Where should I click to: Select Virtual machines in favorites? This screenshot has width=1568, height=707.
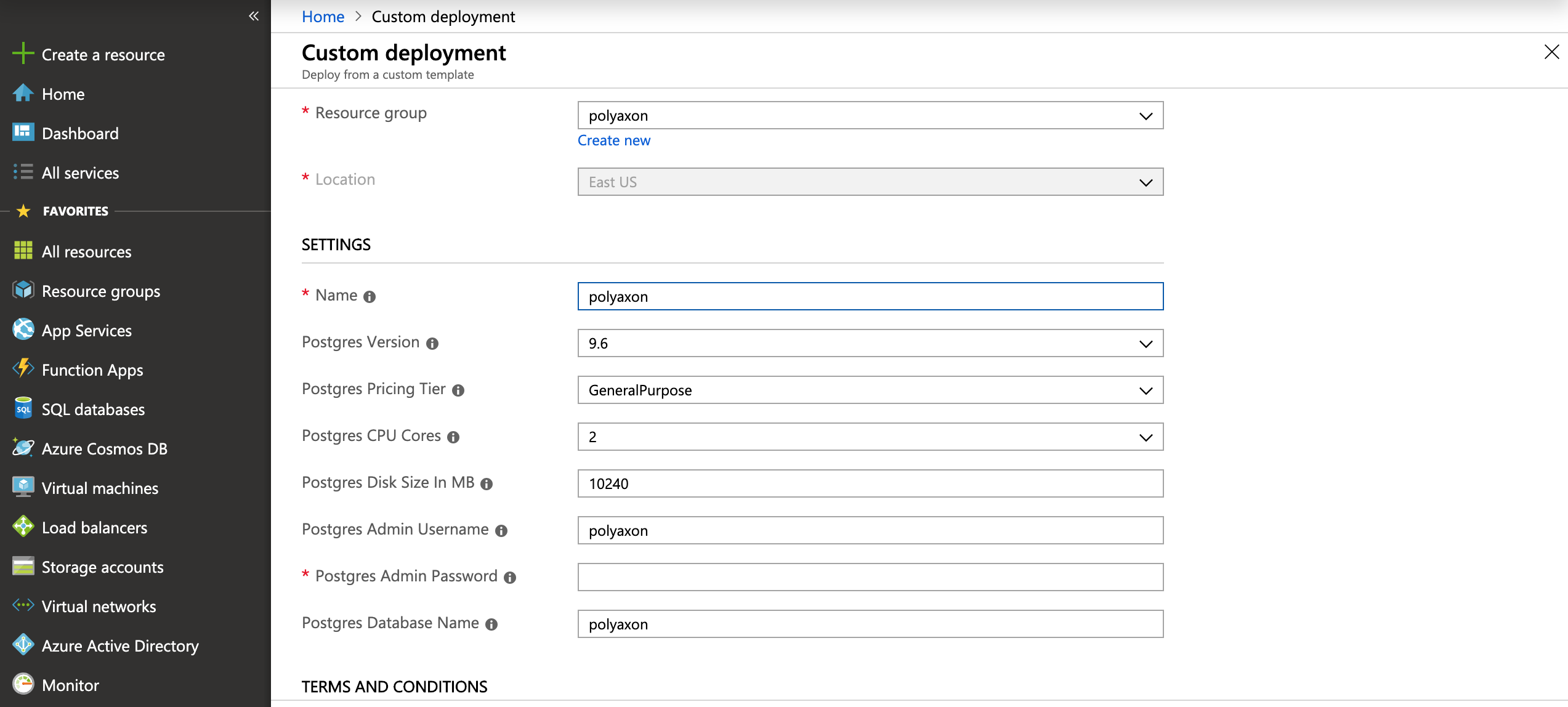(100, 488)
